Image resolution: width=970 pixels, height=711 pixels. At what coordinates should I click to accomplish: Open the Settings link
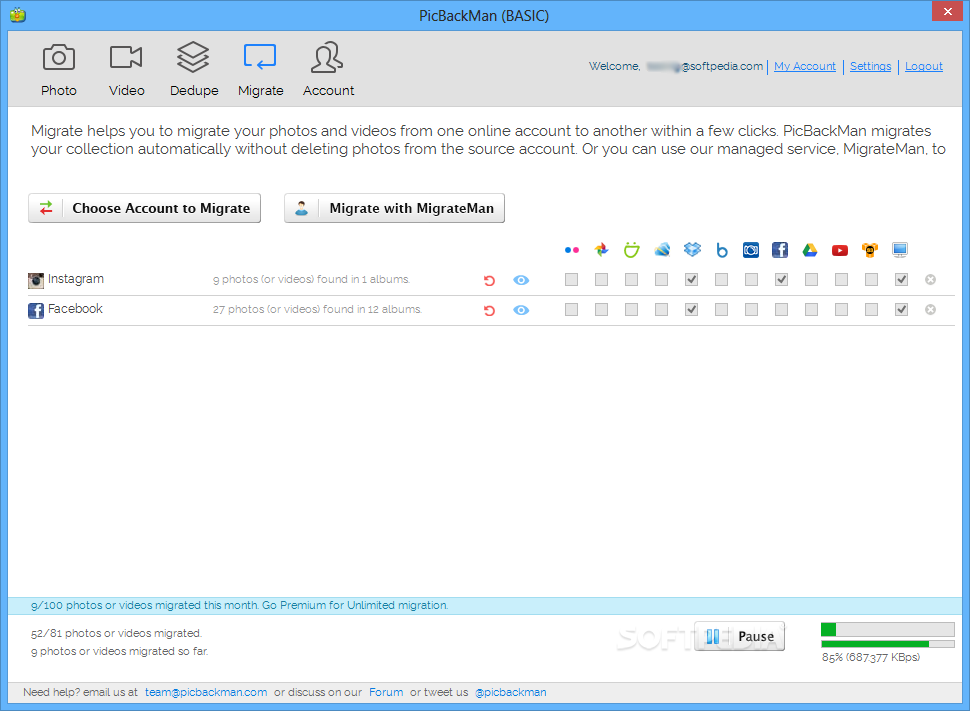[x=870, y=66]
